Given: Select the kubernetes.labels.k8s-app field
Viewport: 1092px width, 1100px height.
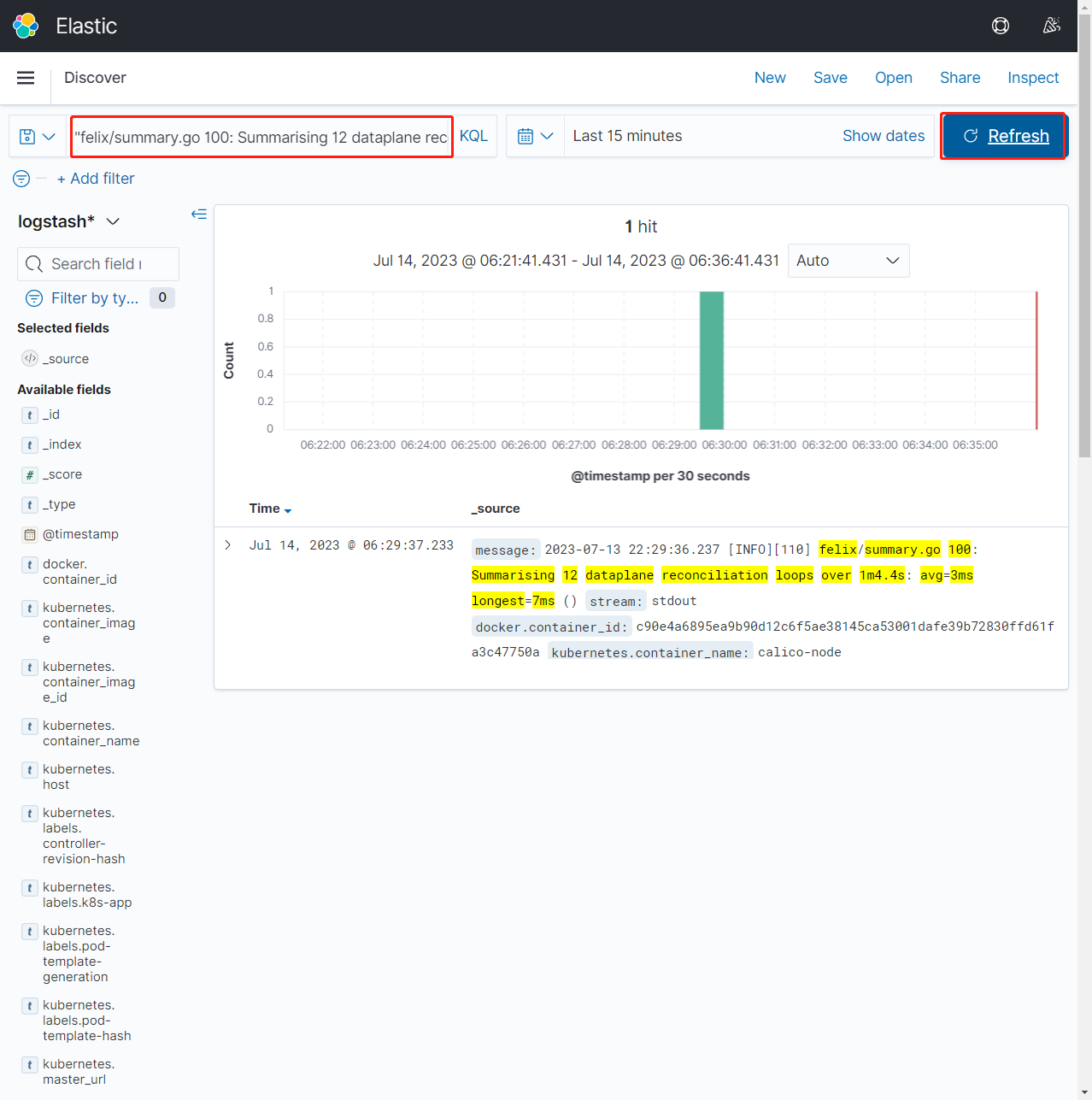Looking at the screenshot, I should (87, 895).
